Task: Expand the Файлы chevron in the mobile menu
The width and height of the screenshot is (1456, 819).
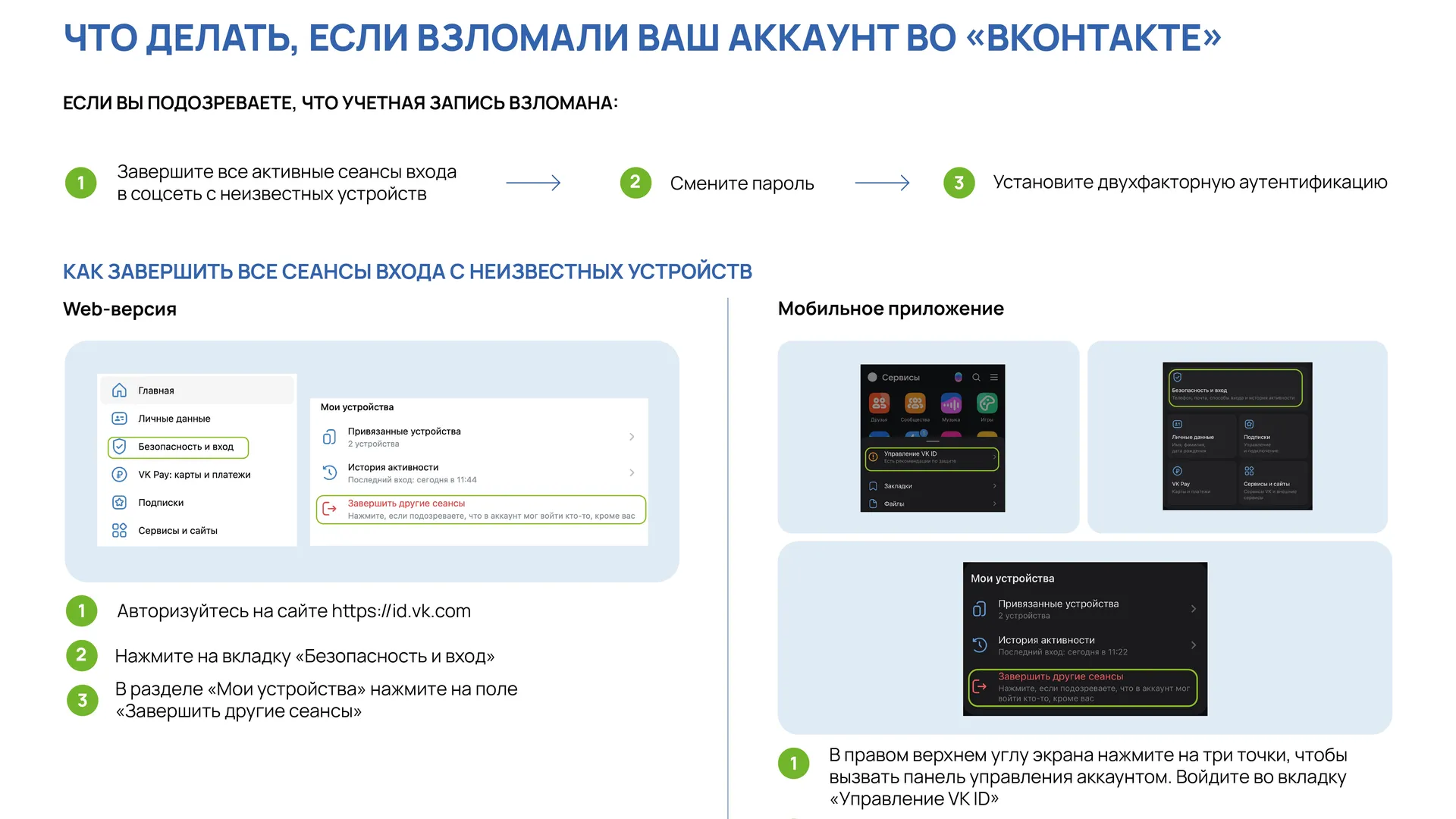Action: (994, 504)
